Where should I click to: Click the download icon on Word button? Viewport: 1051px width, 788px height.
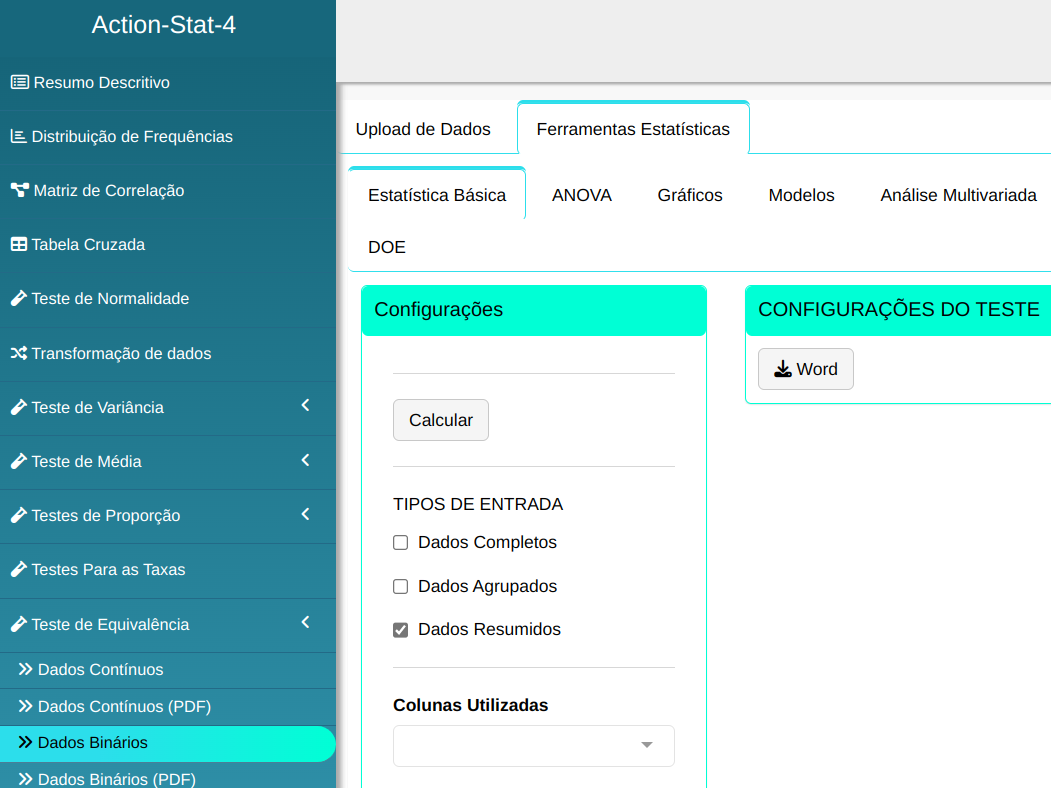click(783, 370)
